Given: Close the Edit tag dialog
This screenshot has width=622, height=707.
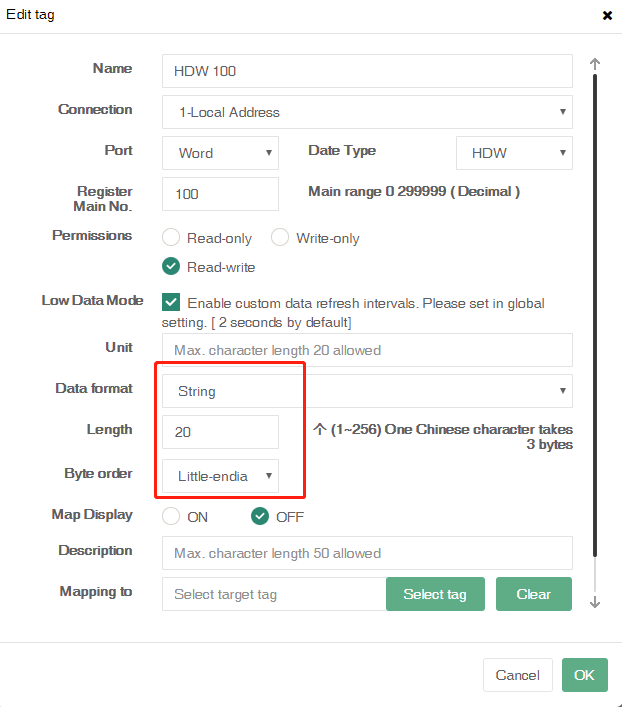Looking at the screenshot, I should [607, 16].
